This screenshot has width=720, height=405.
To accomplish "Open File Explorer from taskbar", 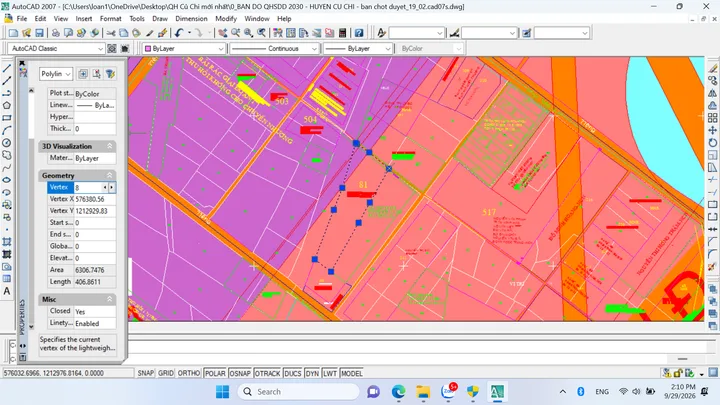I will point(423,392).
